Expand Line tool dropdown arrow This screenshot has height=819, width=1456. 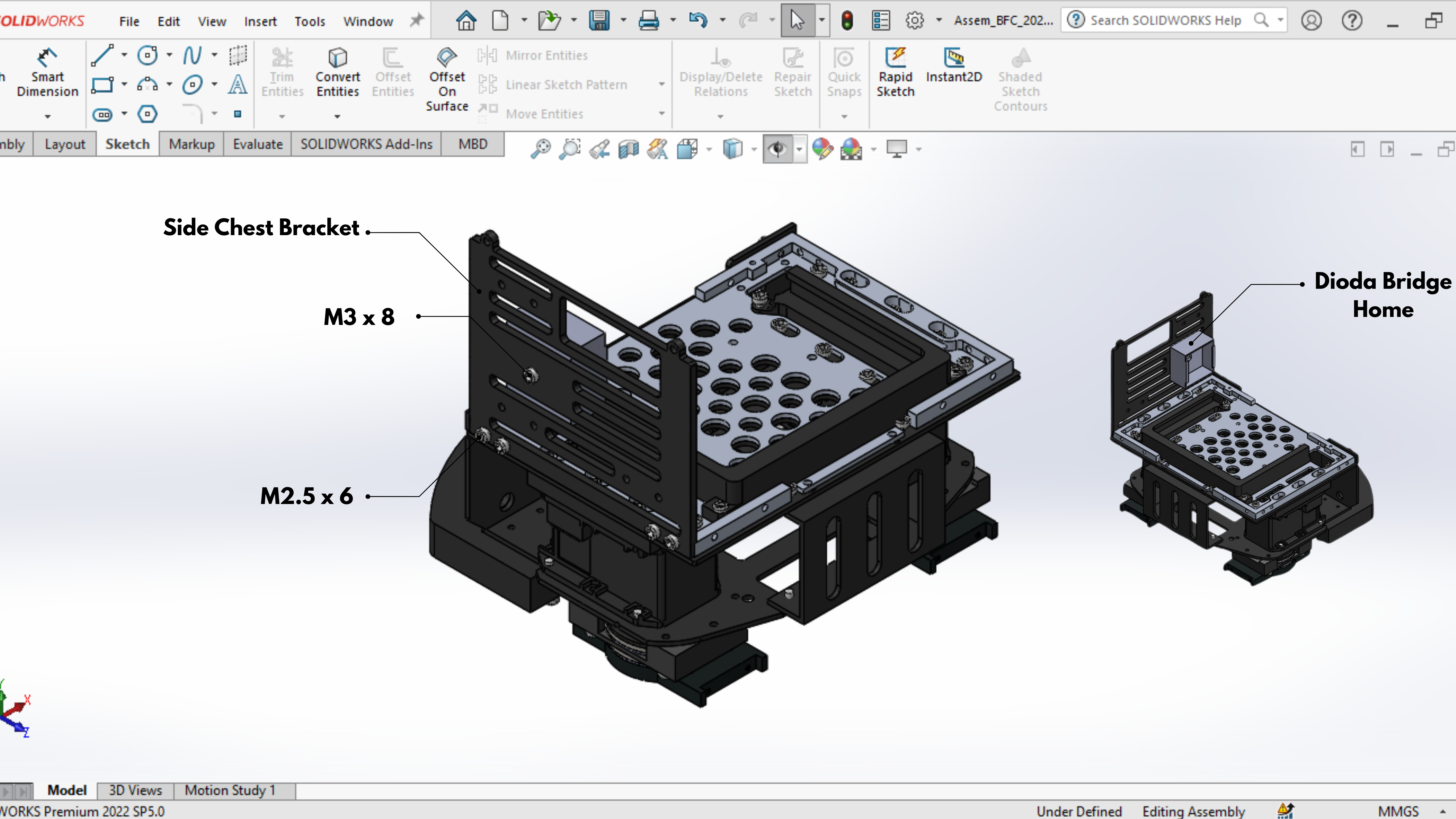click(124, 55)
